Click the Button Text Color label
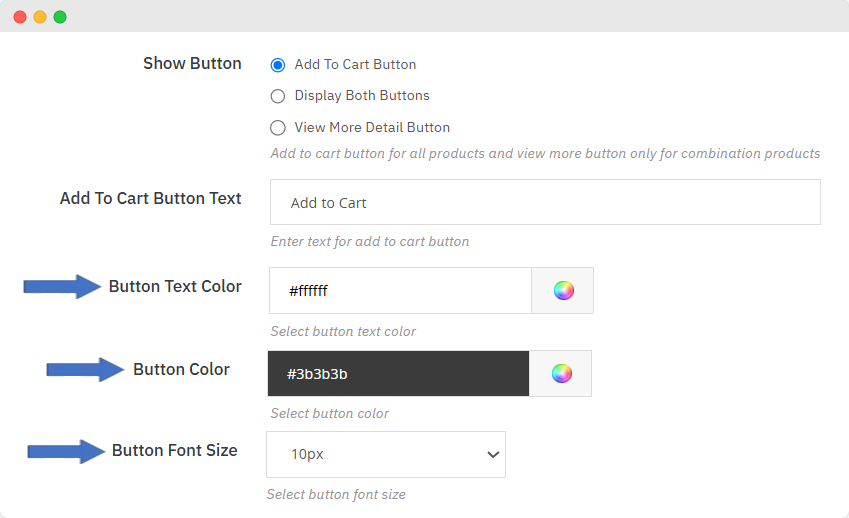This screenshot has width=849, height=518. click(175, 287)
